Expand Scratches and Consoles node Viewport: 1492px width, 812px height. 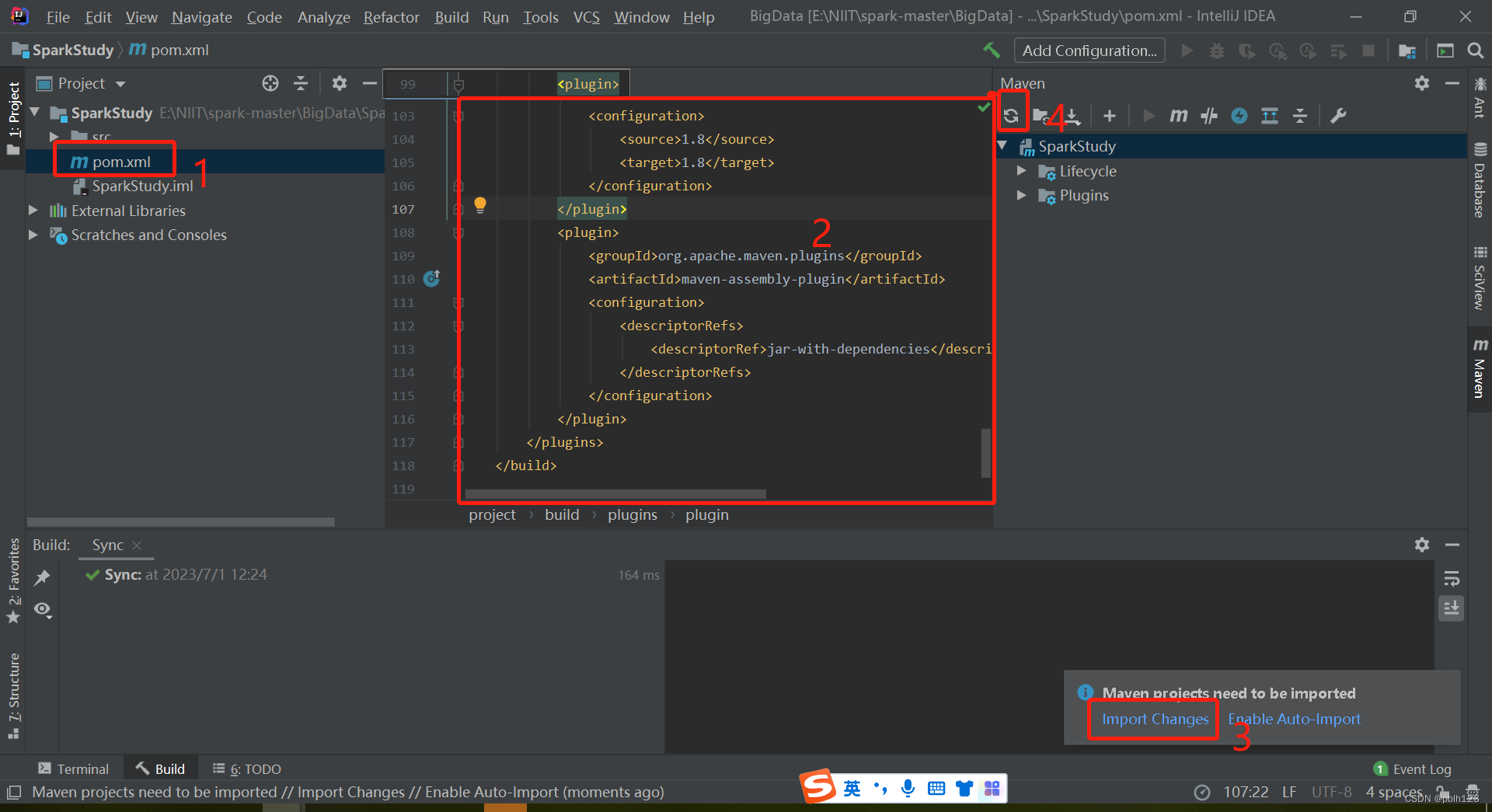click(33, 235)
